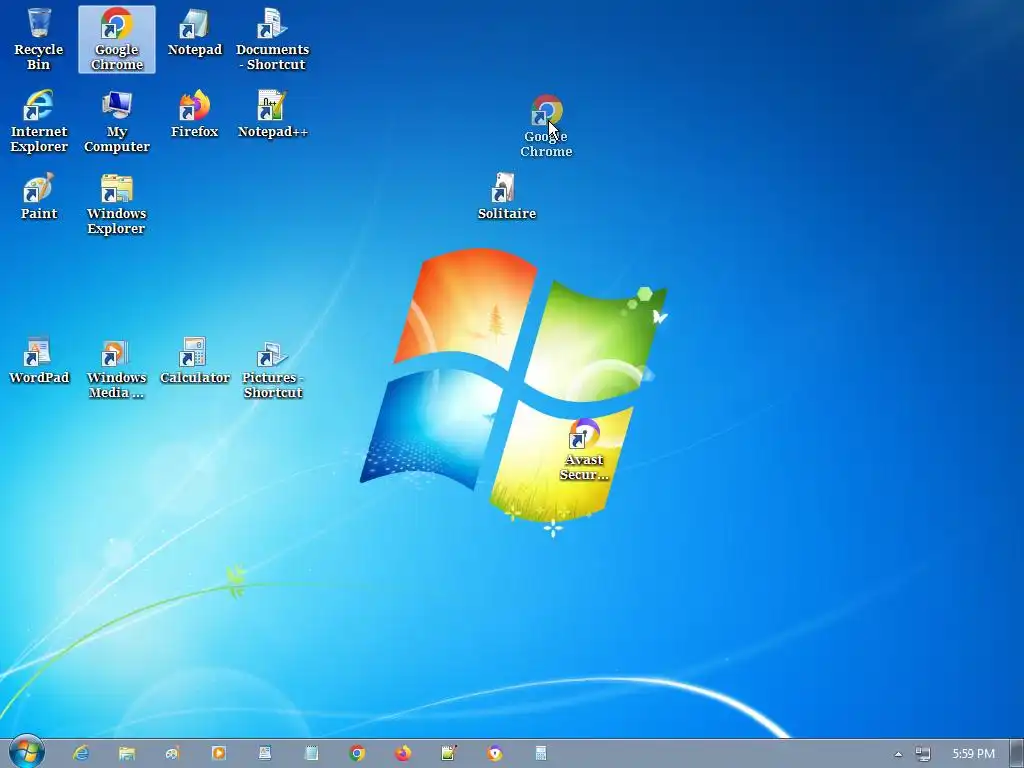
Task: Select the Avast Secure Browser desktop icon
Action: (584, 450)
